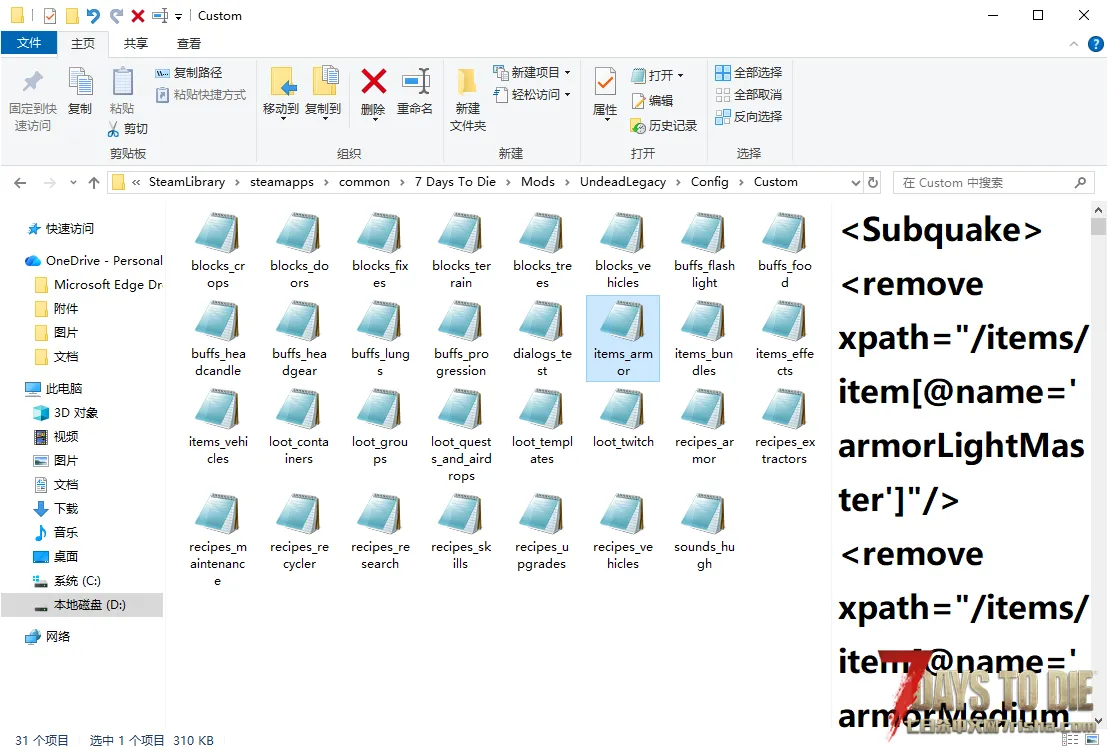Click the New Folder icon
This screenshot has width=1108, height=753.
467,82
